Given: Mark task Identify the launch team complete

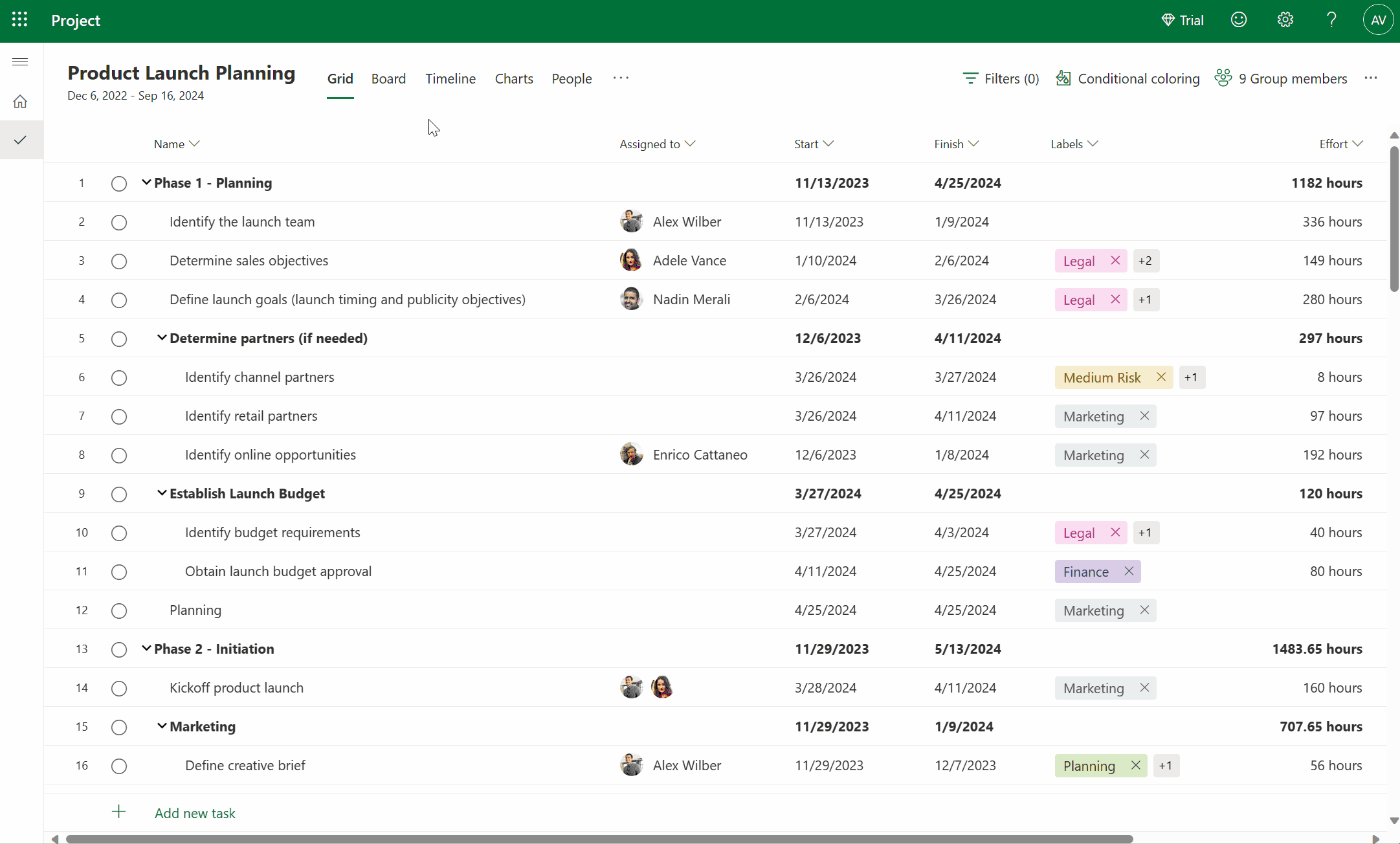Looking at the screenshot, I should 118,222.
